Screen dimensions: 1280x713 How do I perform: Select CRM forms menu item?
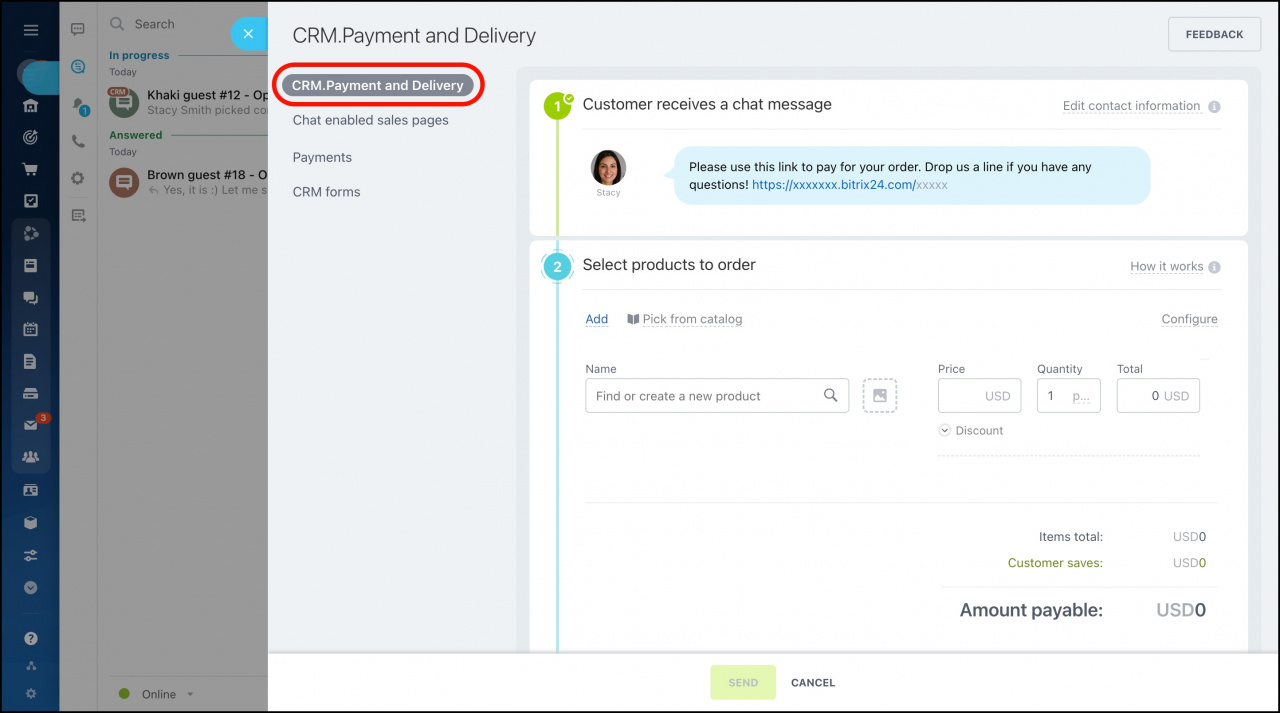(326, 192)
